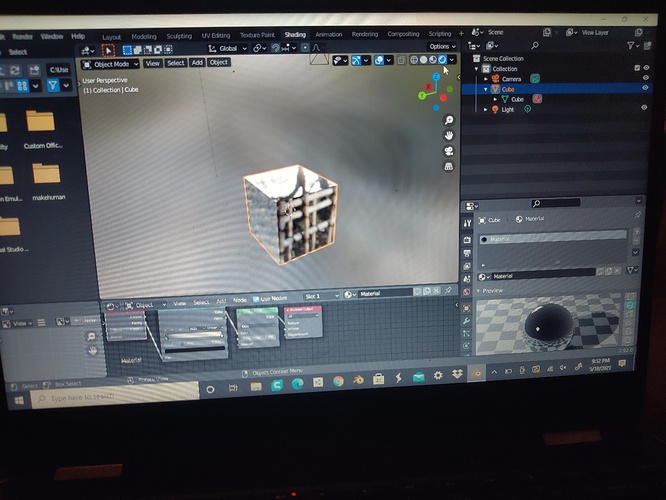Select the Material slot in list
Screen dimensions: 666x500
pyautogui.click(x=553, y=239)
